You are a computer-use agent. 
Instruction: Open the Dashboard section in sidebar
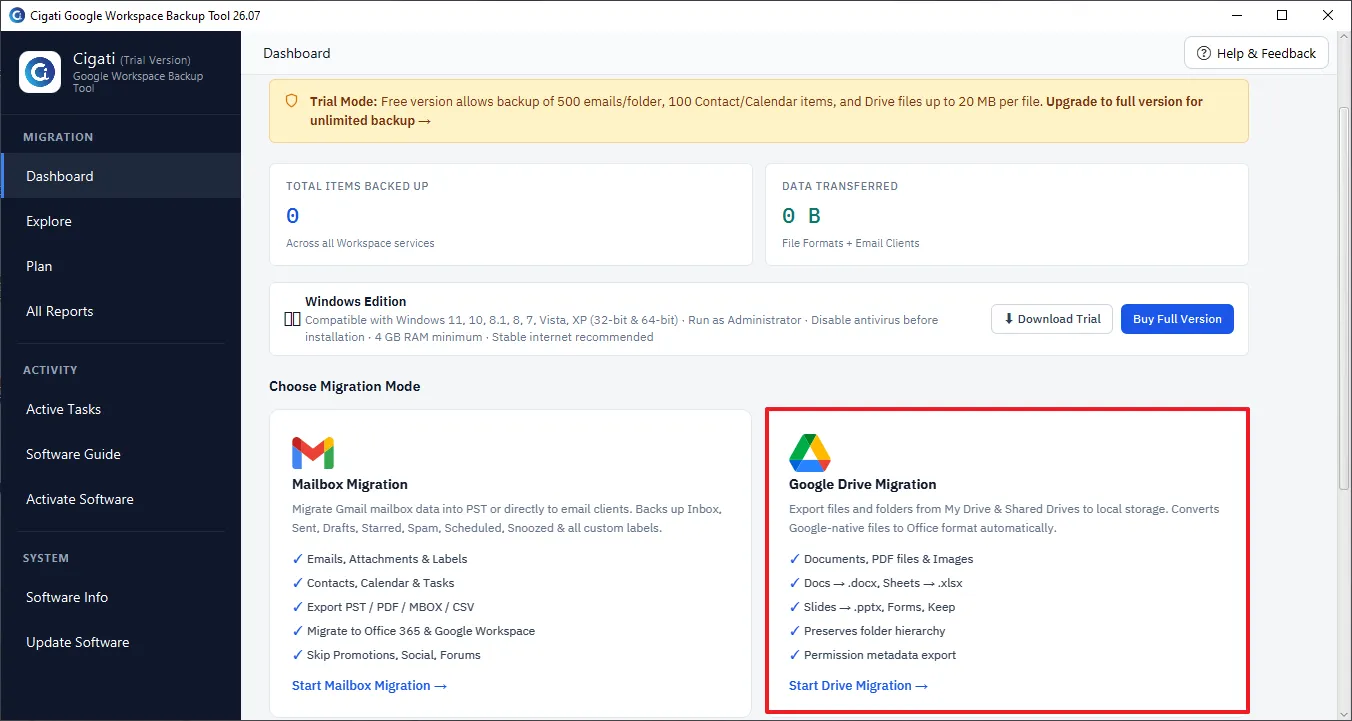click(120, 176)
